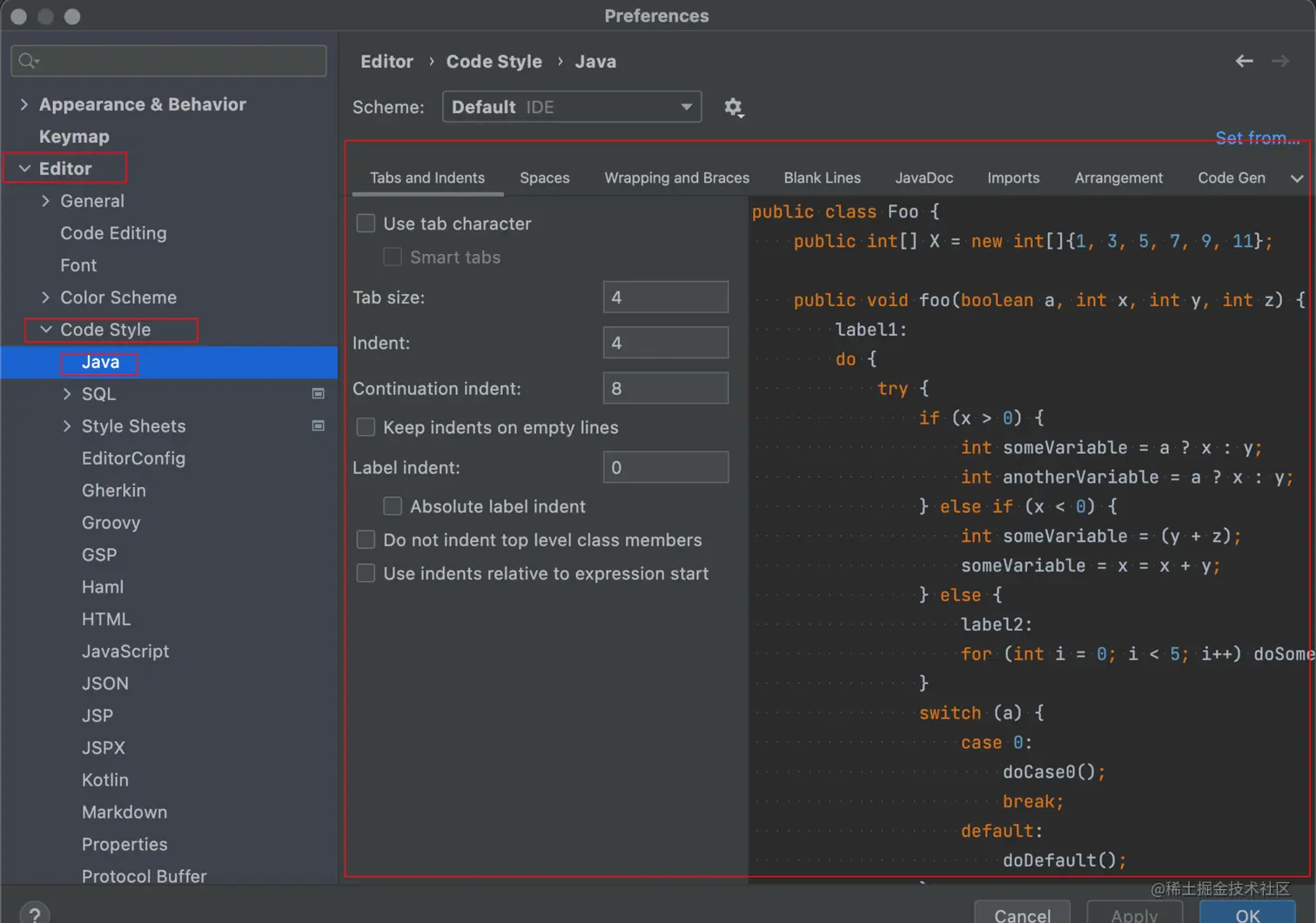Expand the Color Scheme node
The height and width of the screenshot is (923, 1316).
45,298
